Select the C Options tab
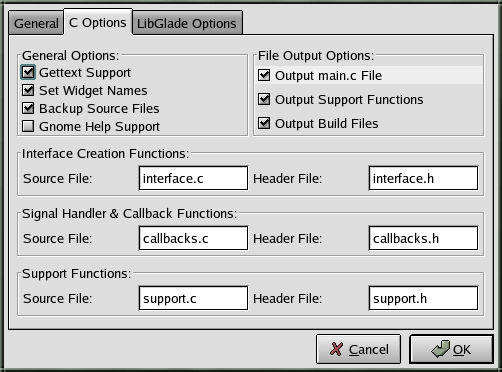This screenshot has height=372, width=502. point(98,22)
